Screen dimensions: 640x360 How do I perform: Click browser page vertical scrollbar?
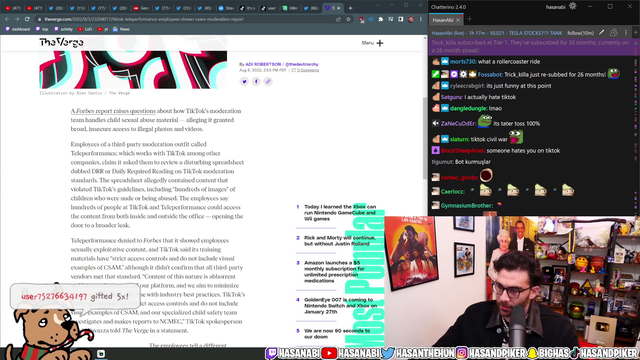[425, 139]
